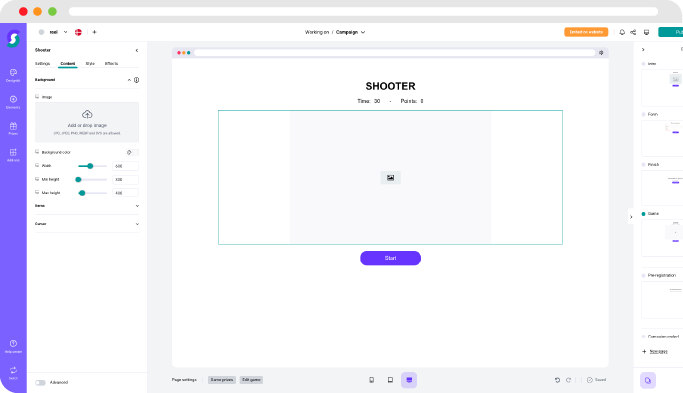The width and height of the screenshot is (683, 393).
Task: Click the side tab arrow on the pages panel edge
Action: click(631, 217)
